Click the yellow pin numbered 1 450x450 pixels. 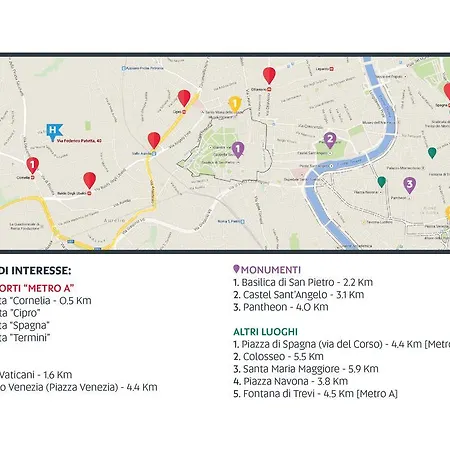[235, 104]
